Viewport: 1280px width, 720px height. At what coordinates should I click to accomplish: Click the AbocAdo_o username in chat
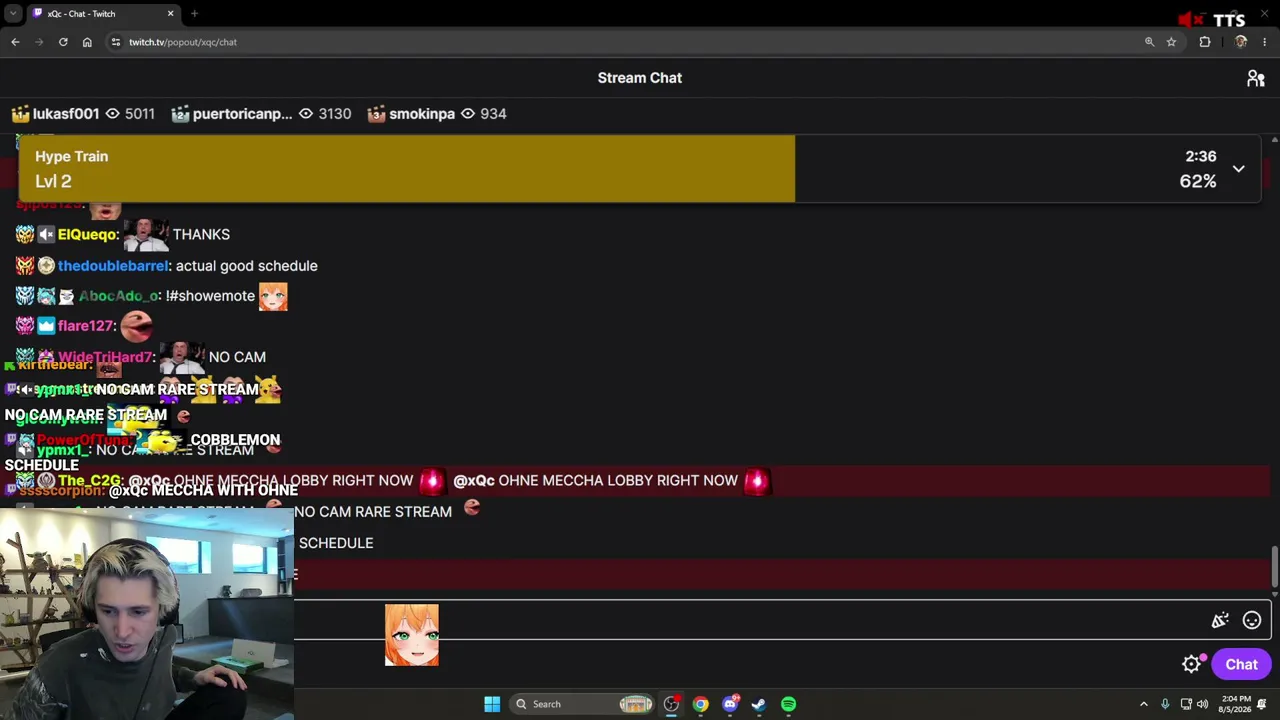pos(118,296)
